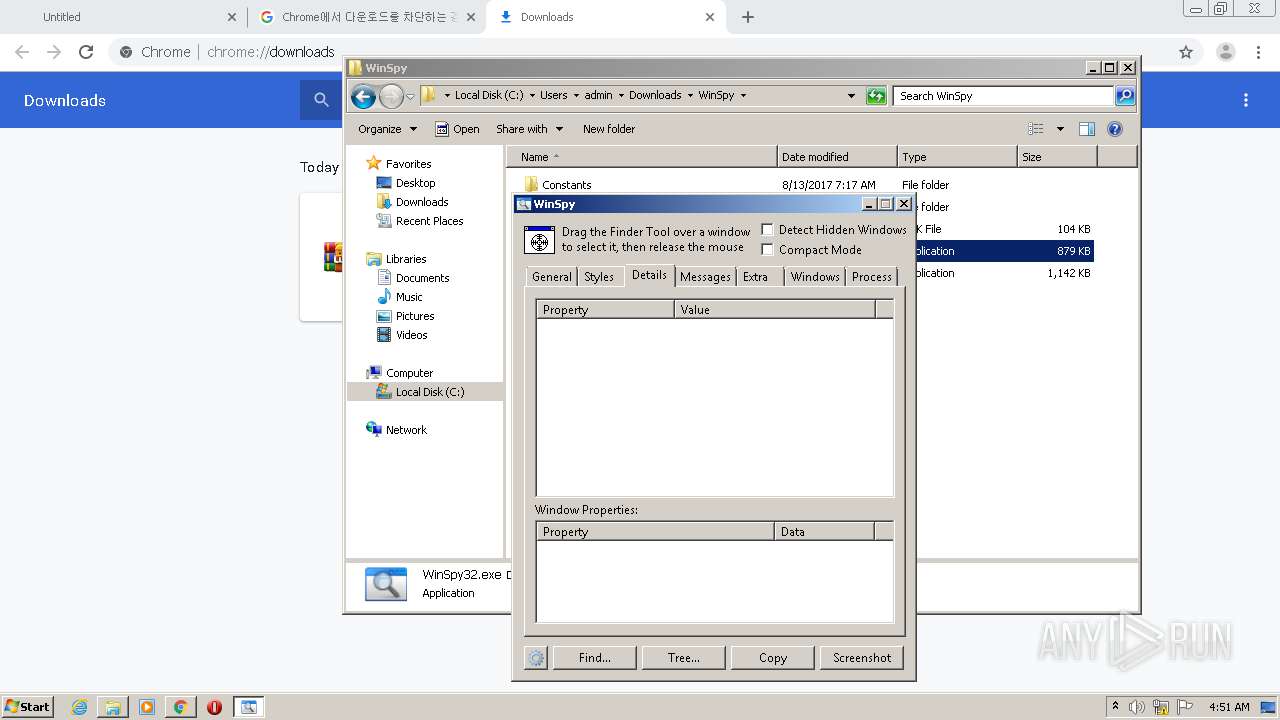Open Downloads page three-dot menu
The width and height of the screenshot is (1280, 720).
1246,100
